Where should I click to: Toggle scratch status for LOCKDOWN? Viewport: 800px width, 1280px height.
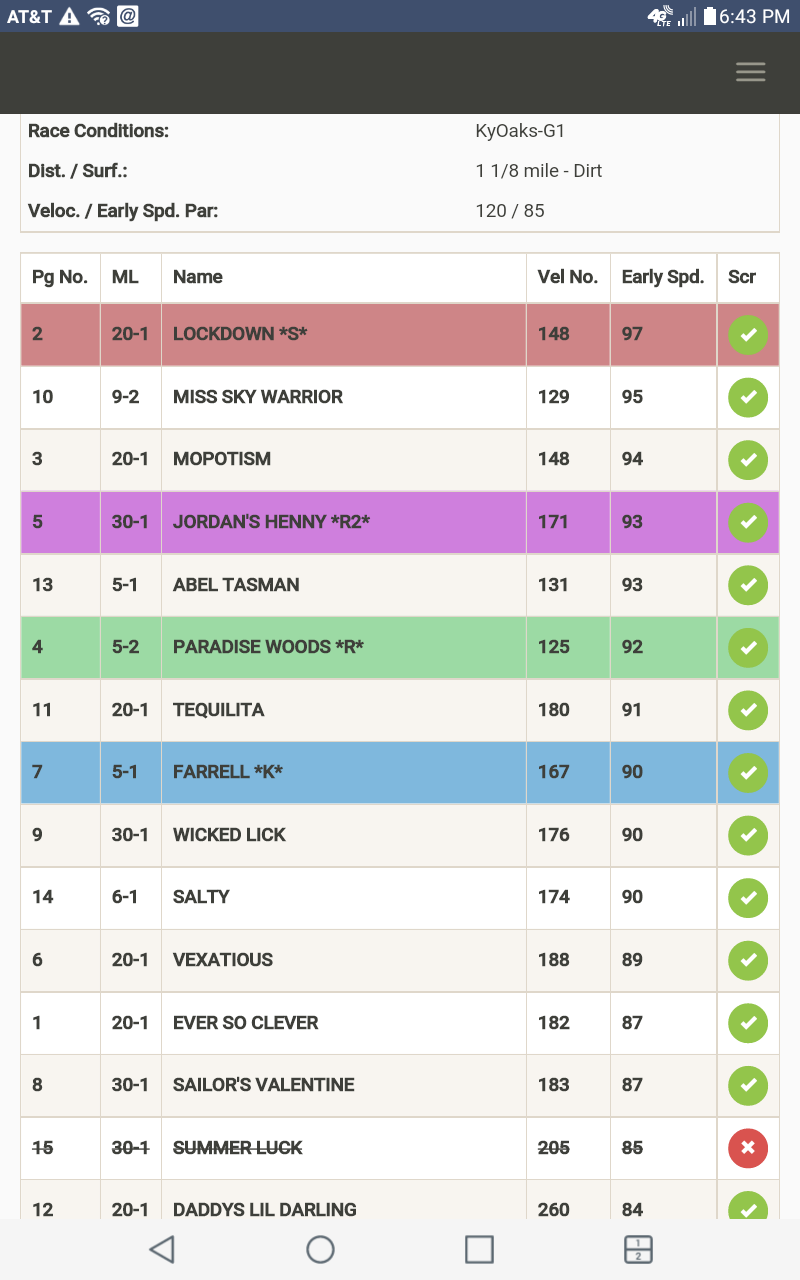[x=747, y=334]
